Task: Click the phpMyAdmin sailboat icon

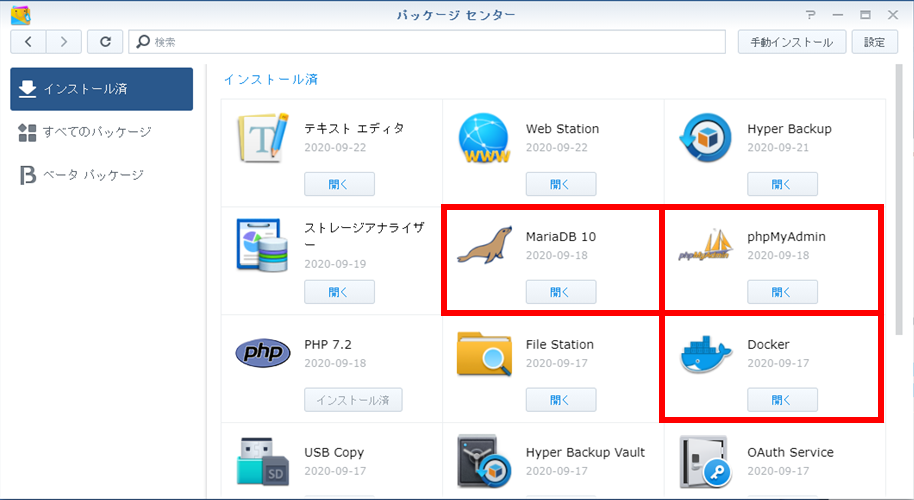Action: (705, 245)
